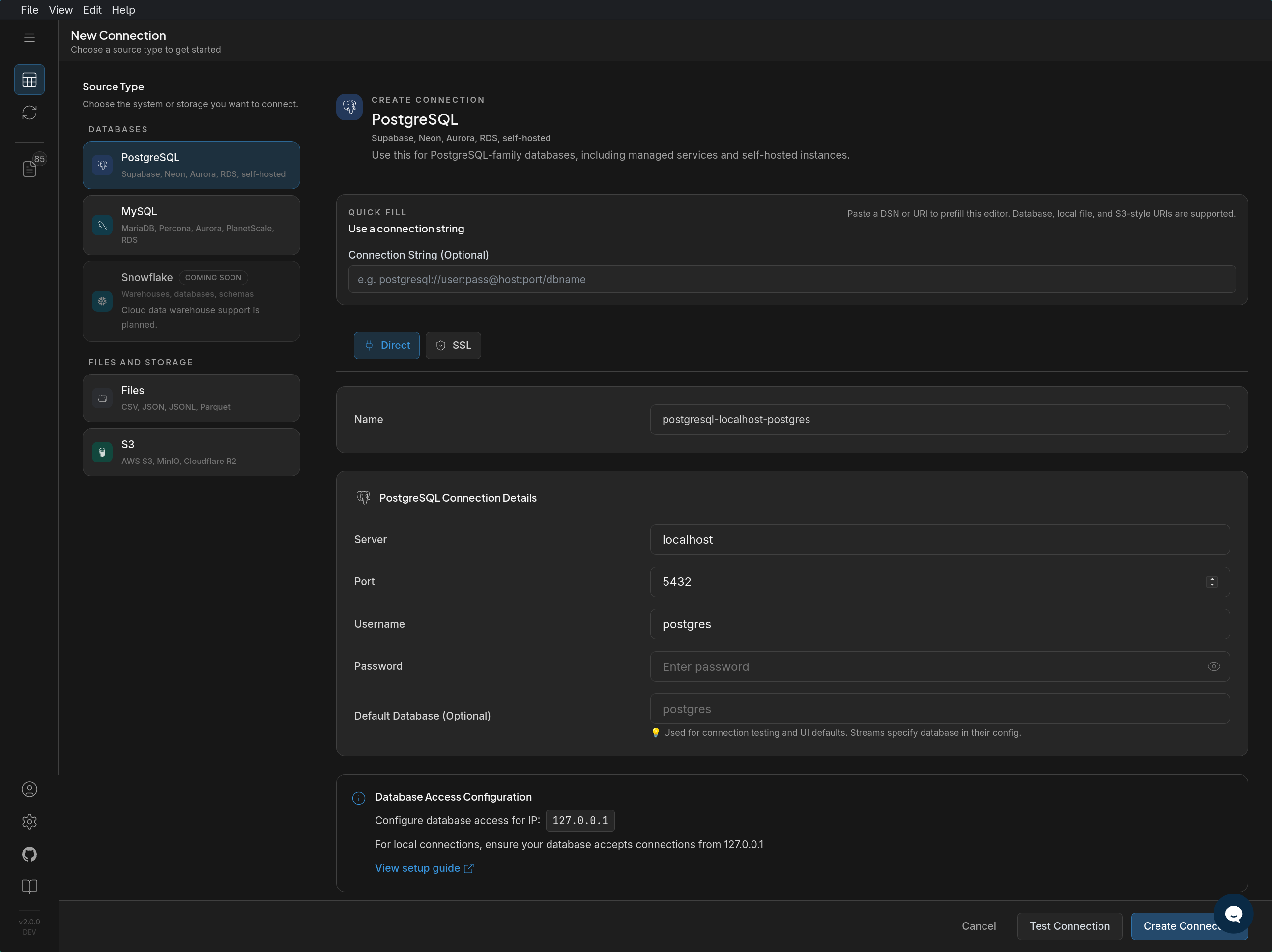Click the Create Connection button
Image resolution: width=1272 pixels, height=952 pixels.
(x=1188, y=925)
